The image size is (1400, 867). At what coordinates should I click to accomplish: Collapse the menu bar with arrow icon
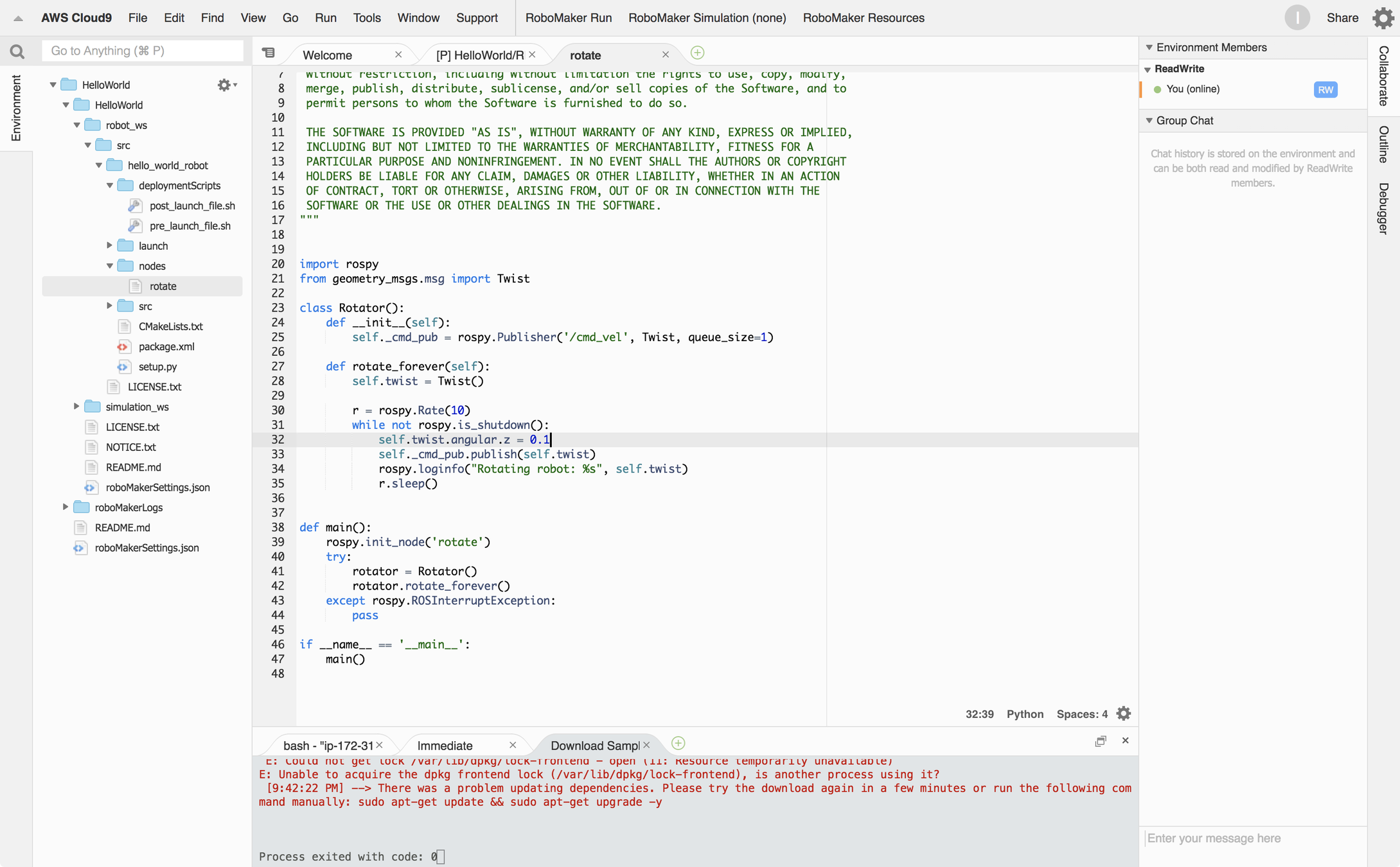tap(18, 19)
